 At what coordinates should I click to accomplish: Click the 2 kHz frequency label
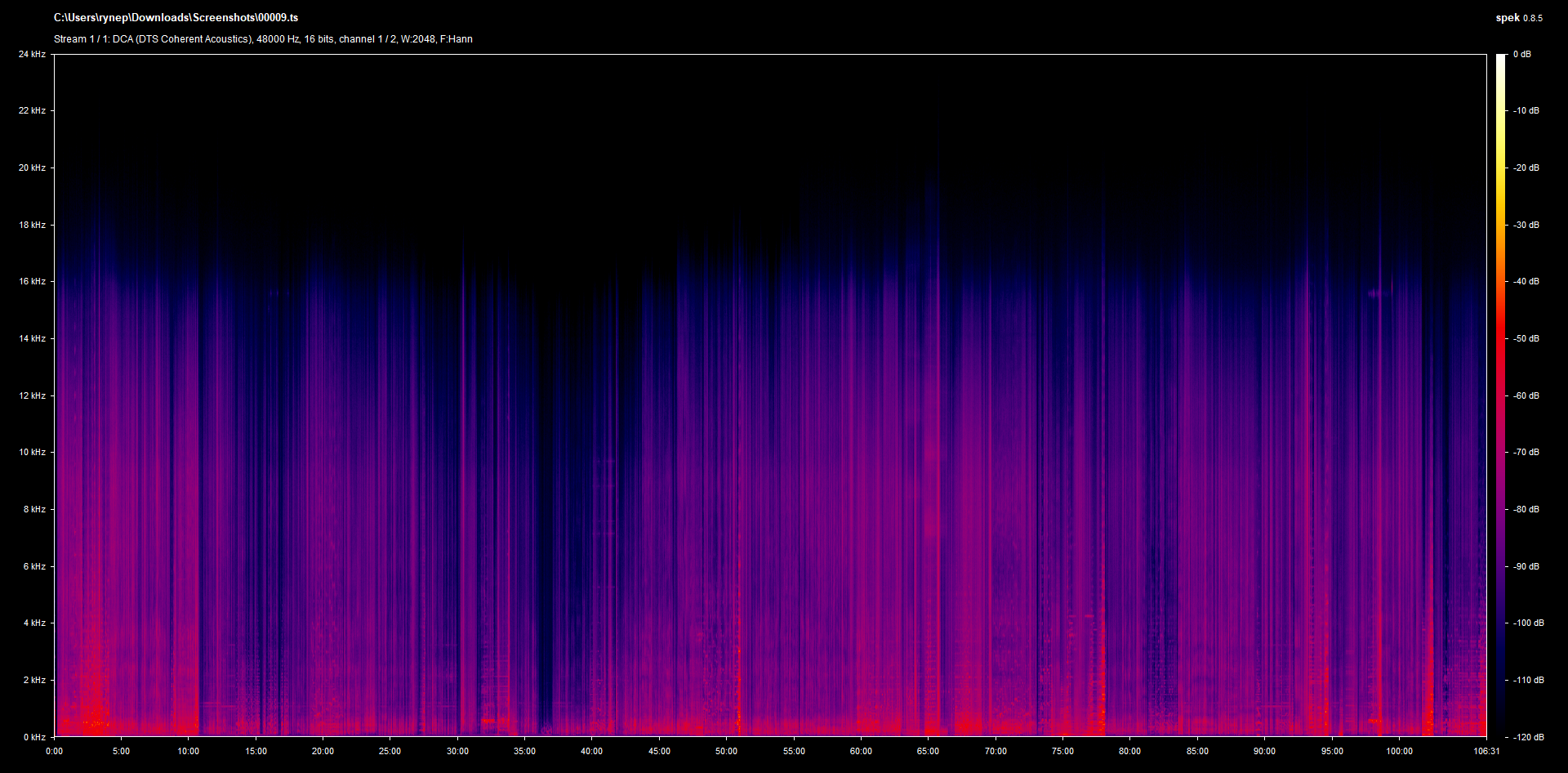point(34,680)
